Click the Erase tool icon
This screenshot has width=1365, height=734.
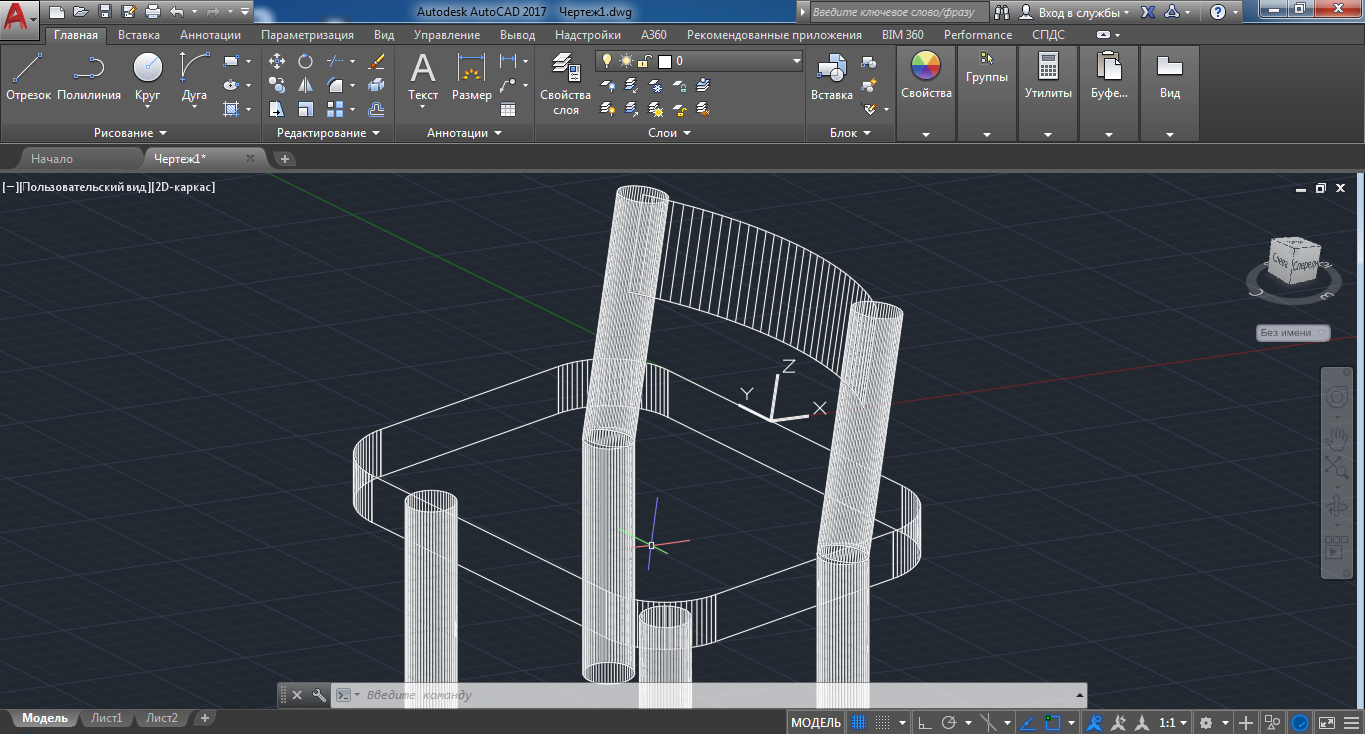(377, 61)
